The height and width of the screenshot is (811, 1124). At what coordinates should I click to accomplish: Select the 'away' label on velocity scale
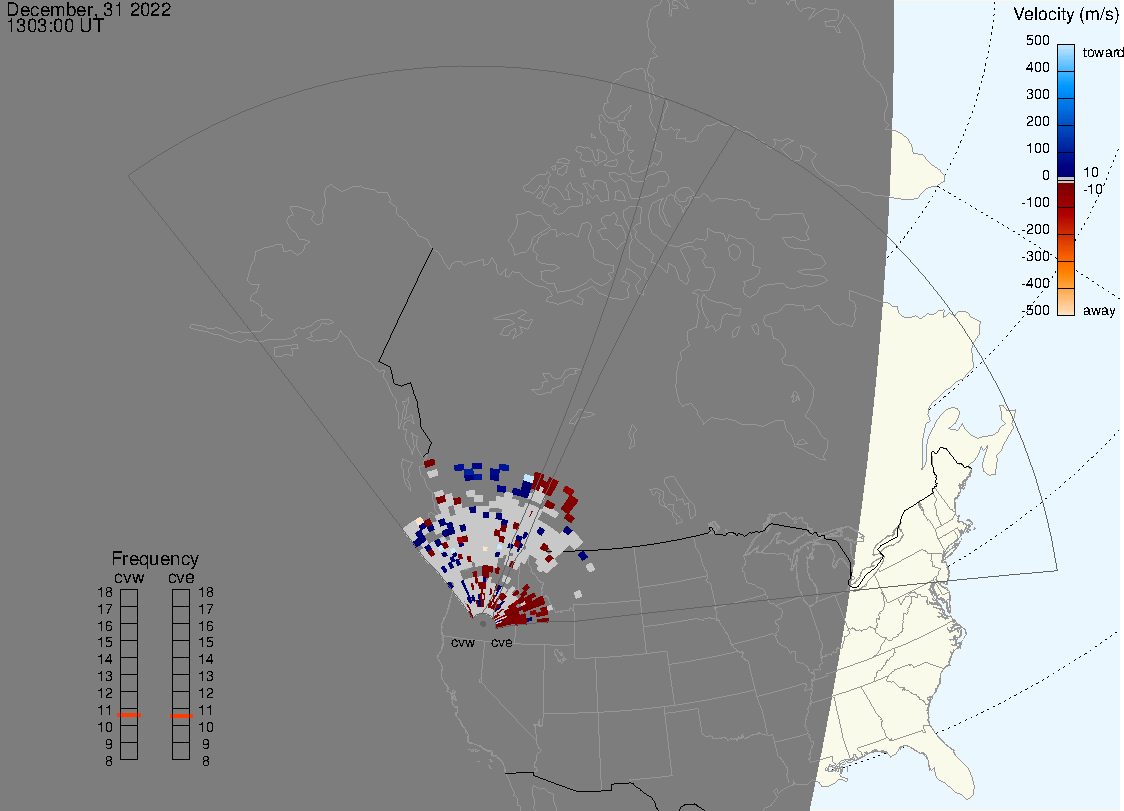pyautogui.click(x=1099, y=310)
